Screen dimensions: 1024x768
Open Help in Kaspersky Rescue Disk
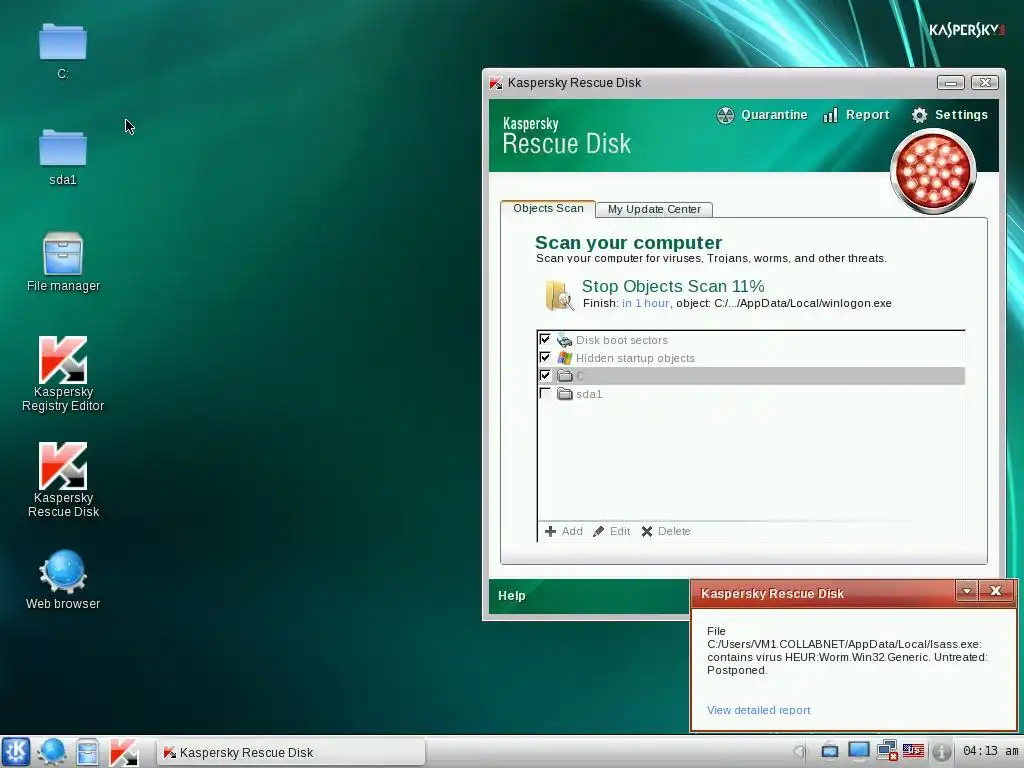[x=511, y=596]
